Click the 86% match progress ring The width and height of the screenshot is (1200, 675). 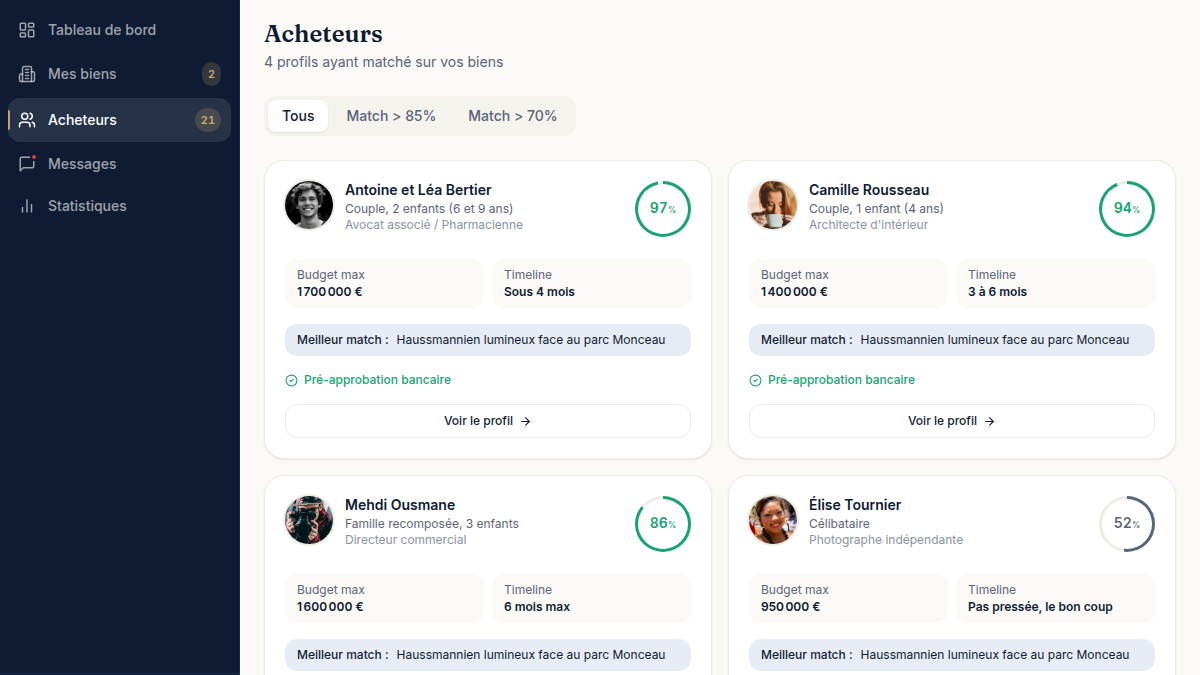pos(663,524)
